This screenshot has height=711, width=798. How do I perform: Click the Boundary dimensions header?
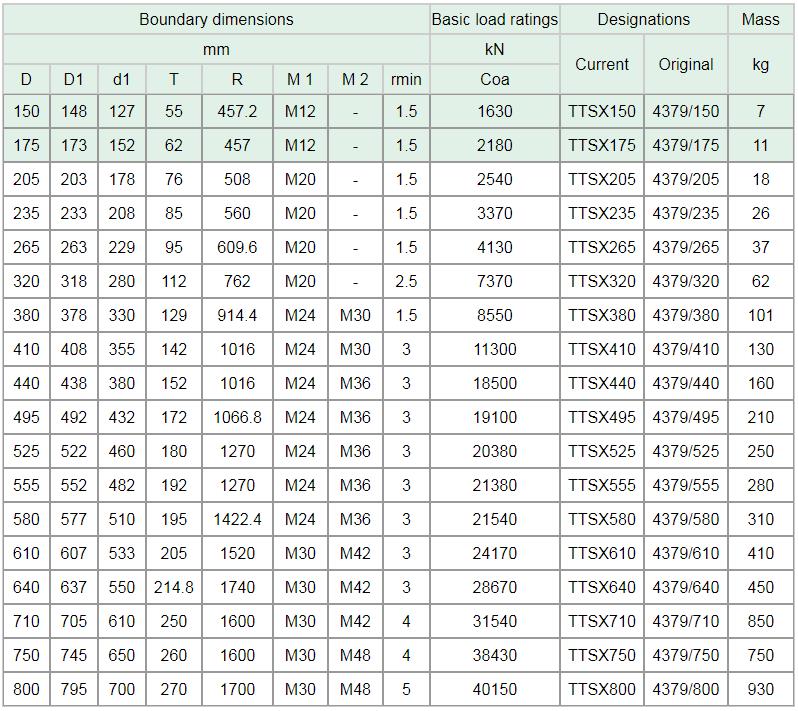216,19
